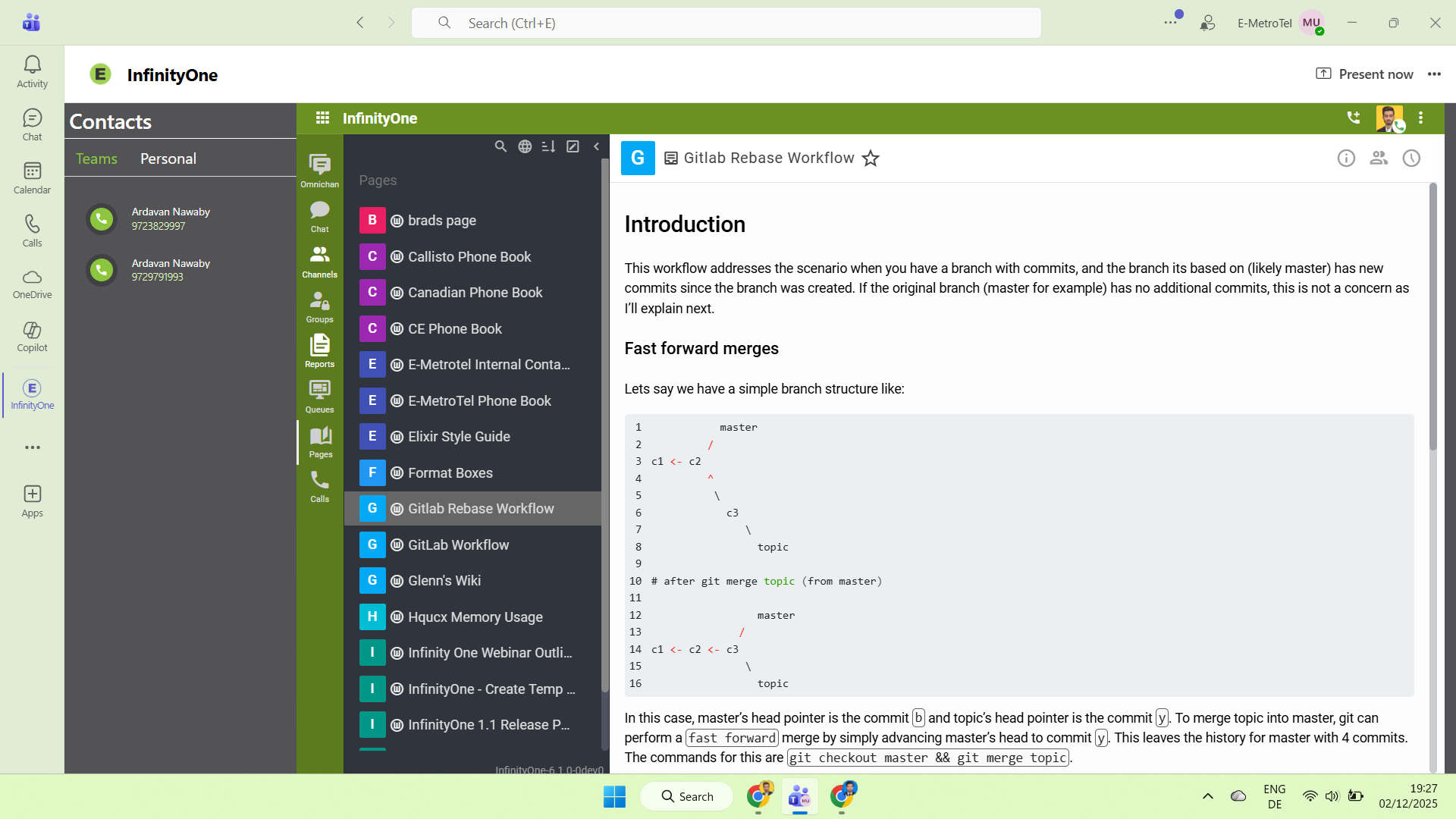Open the Windows Start menu
1456x819 pixels.
(x=614, y=796)
